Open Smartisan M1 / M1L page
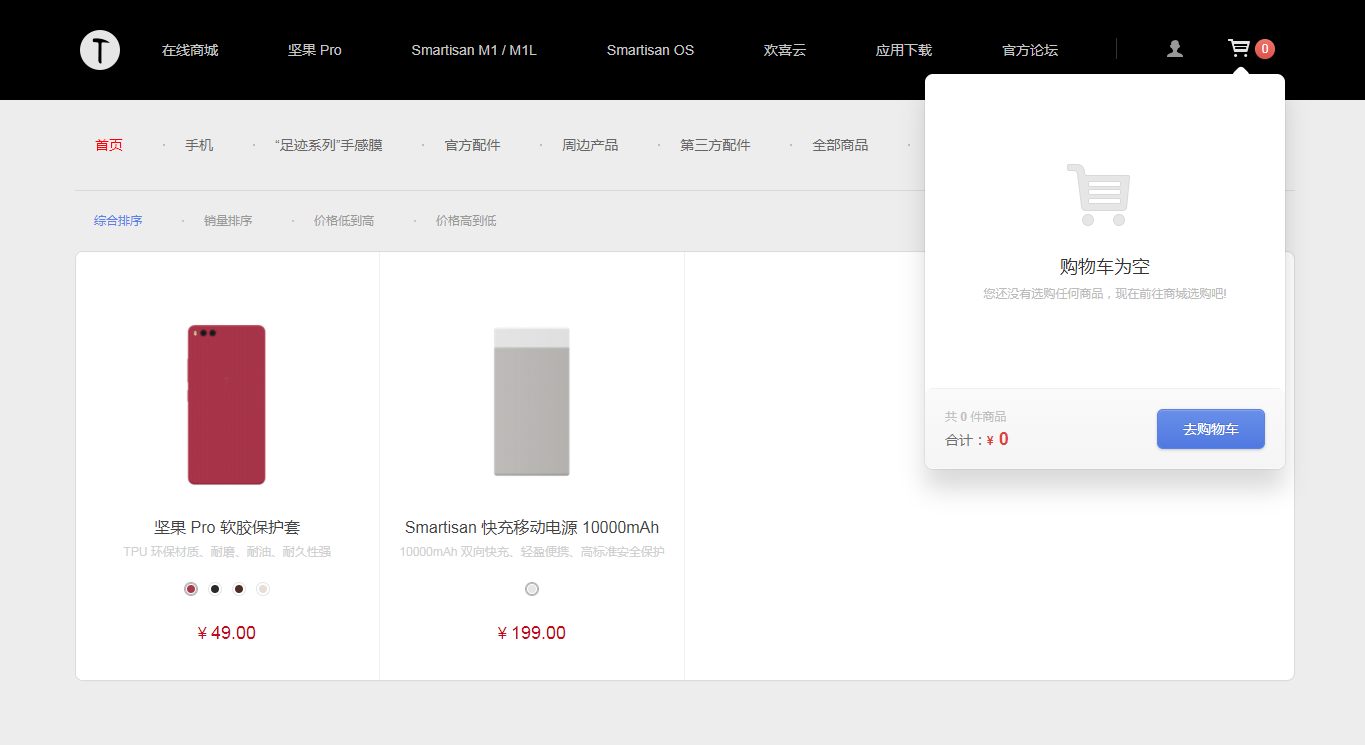Image resolution: width=1365 pixels, height=745 pixels. point(474,50)
